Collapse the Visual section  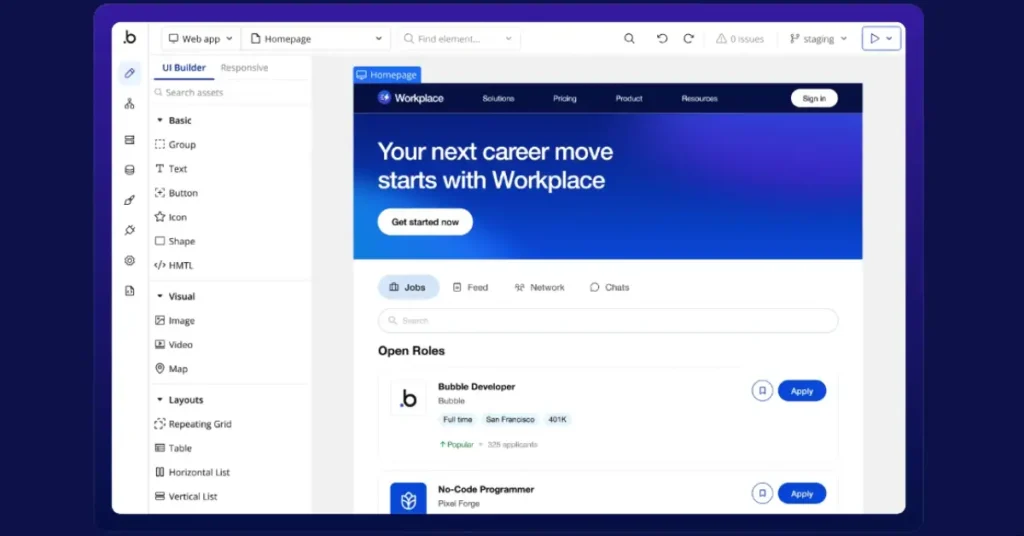click(x=159, y=296)
